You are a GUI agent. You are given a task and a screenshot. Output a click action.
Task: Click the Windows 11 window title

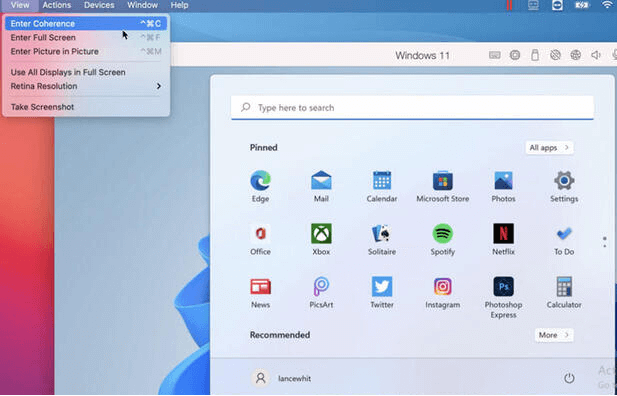[x=422, y=56]
